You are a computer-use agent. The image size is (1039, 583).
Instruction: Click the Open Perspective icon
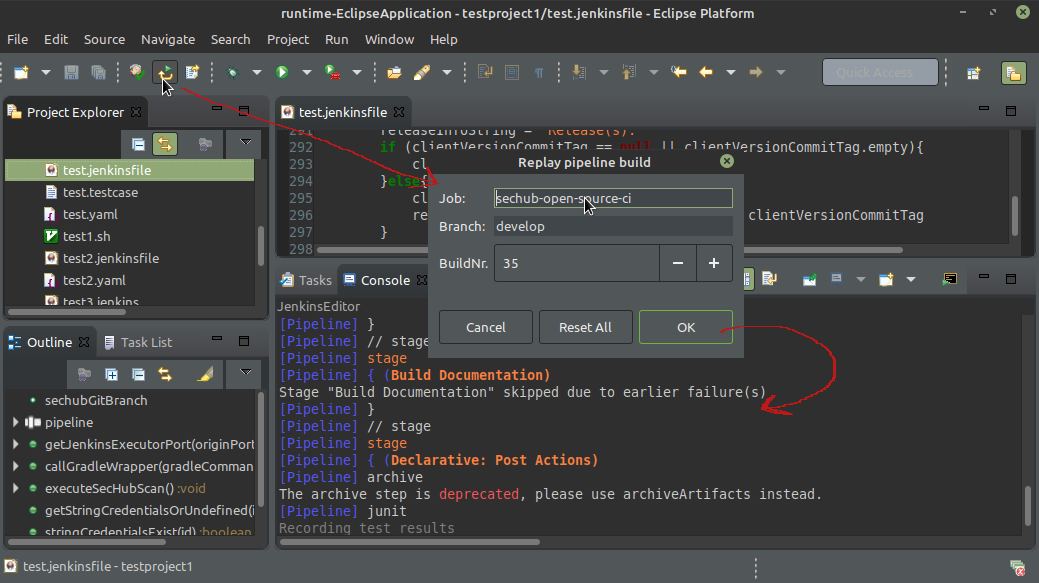pos(973,73)
